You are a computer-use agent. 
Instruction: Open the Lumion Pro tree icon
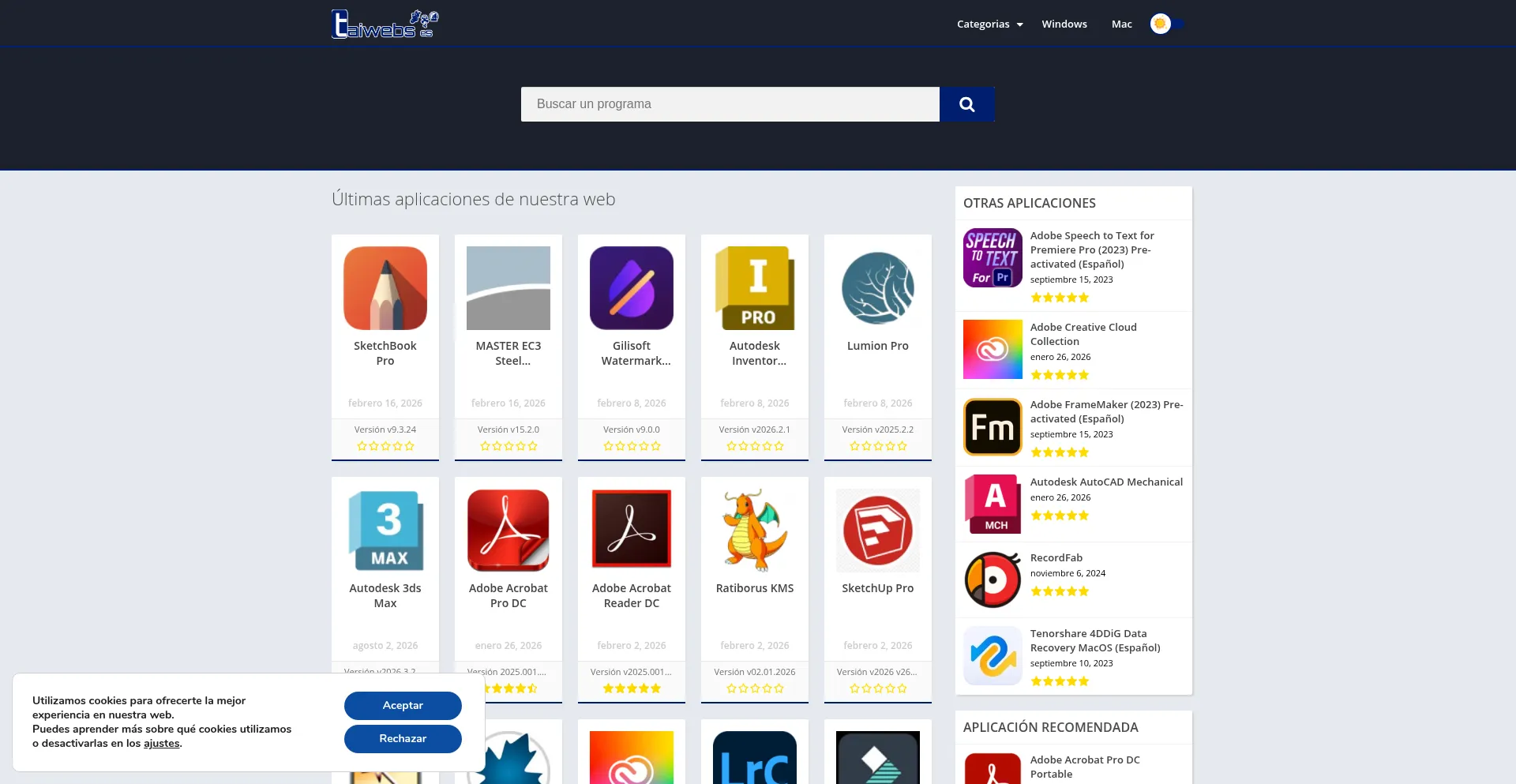pyautogui.click(x=878, y=288)
